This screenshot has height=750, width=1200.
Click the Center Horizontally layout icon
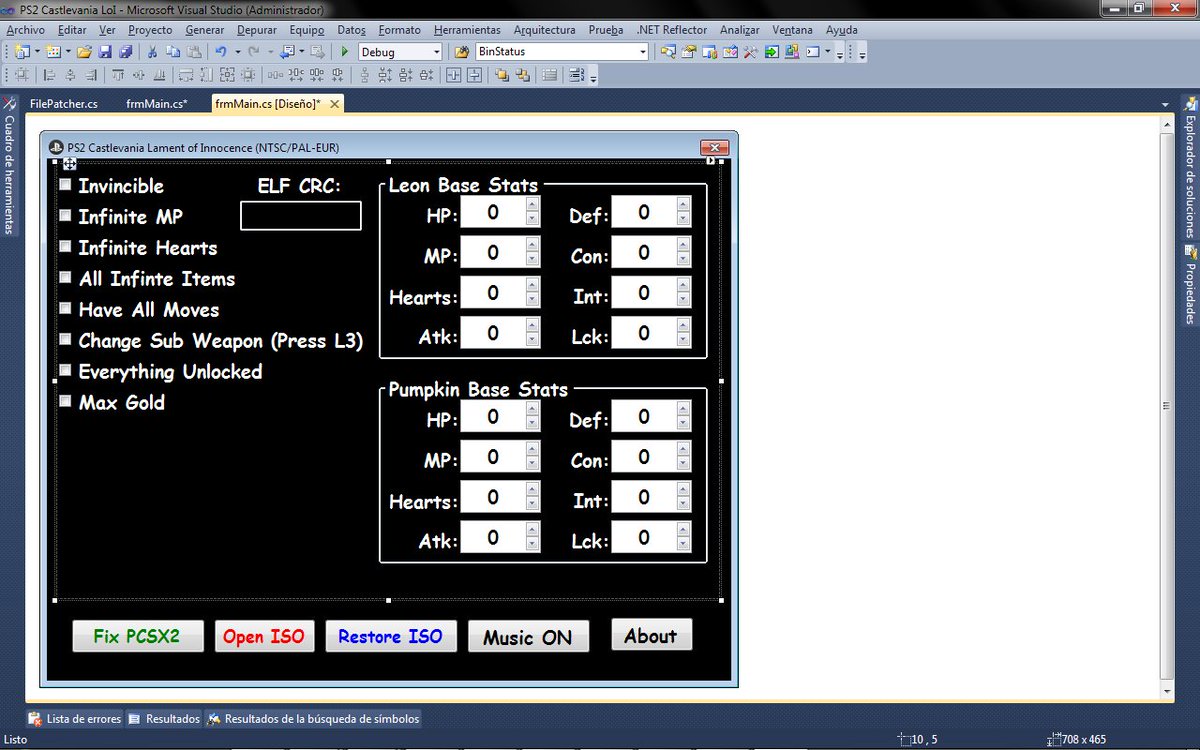tap(454, 75)
